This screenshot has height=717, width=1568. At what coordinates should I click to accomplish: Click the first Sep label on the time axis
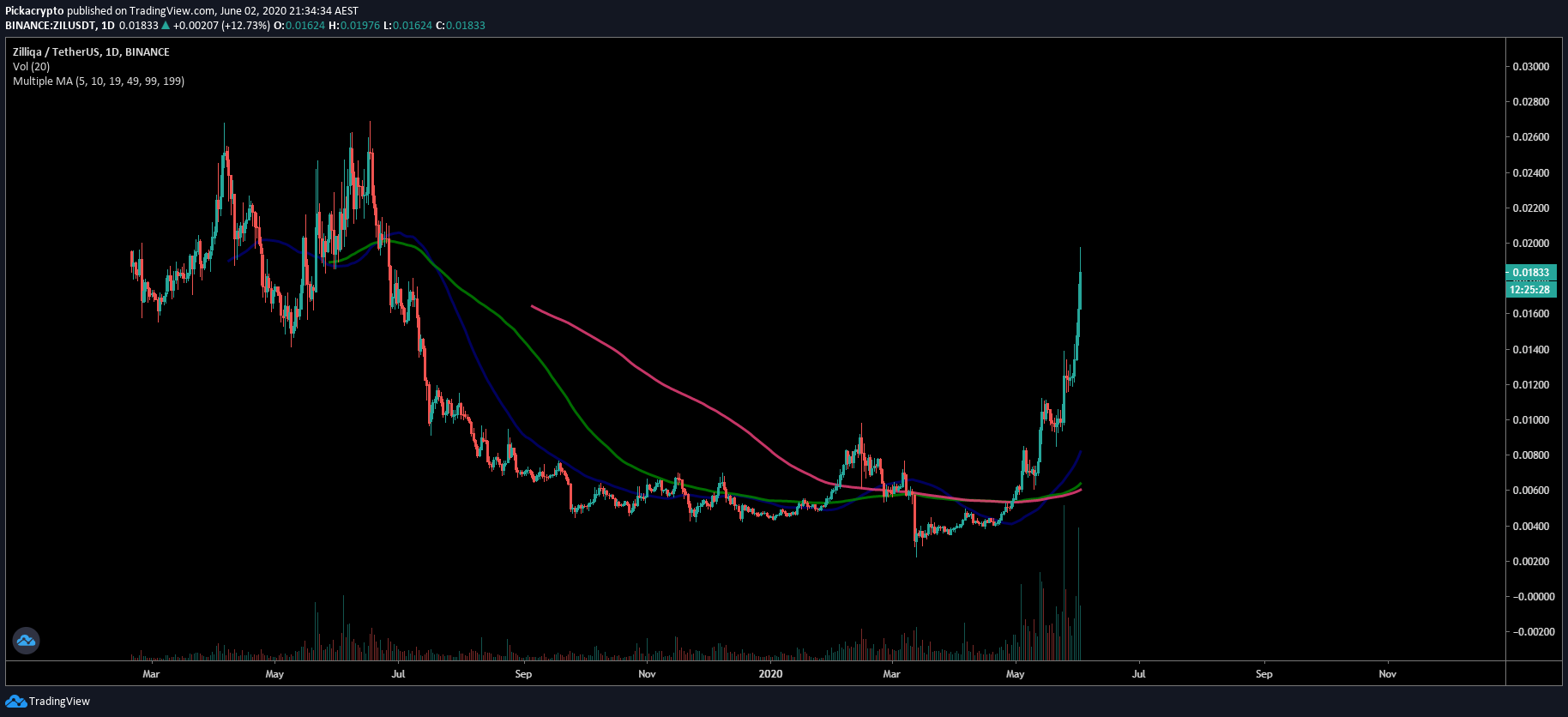point(523,674)
